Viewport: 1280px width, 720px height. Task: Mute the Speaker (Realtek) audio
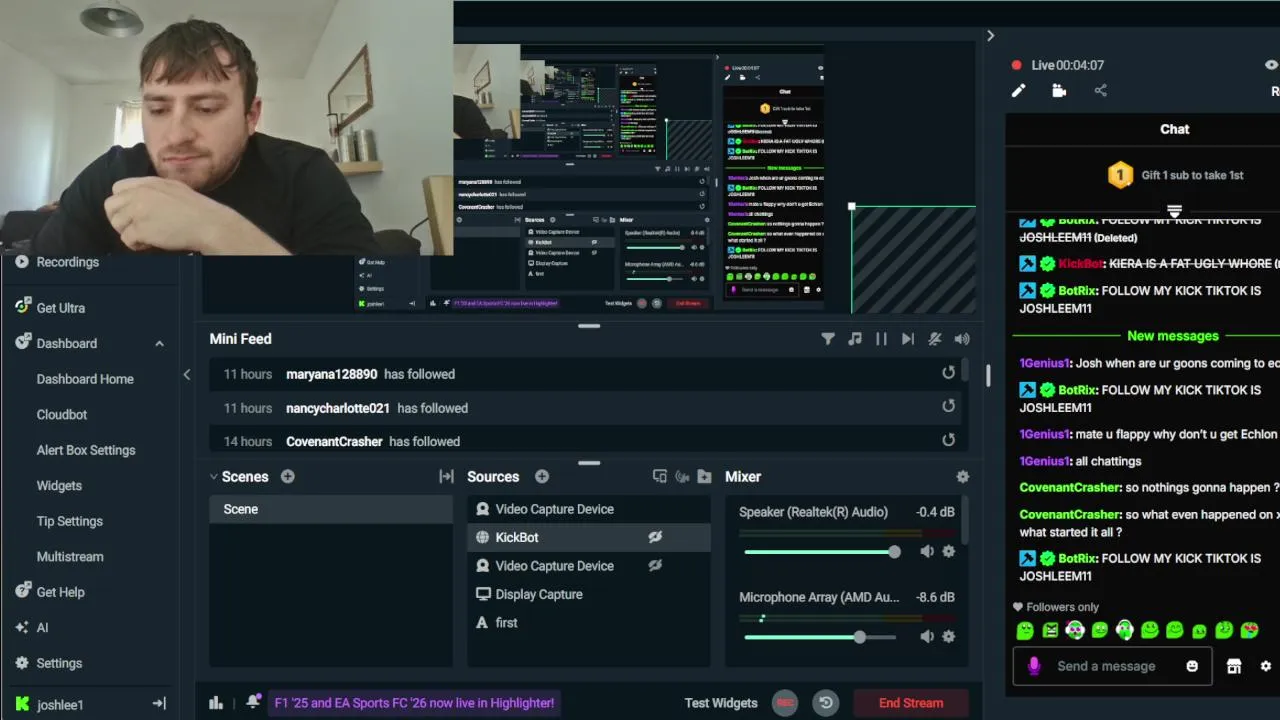pyautogui.click(x=927, y=552)
